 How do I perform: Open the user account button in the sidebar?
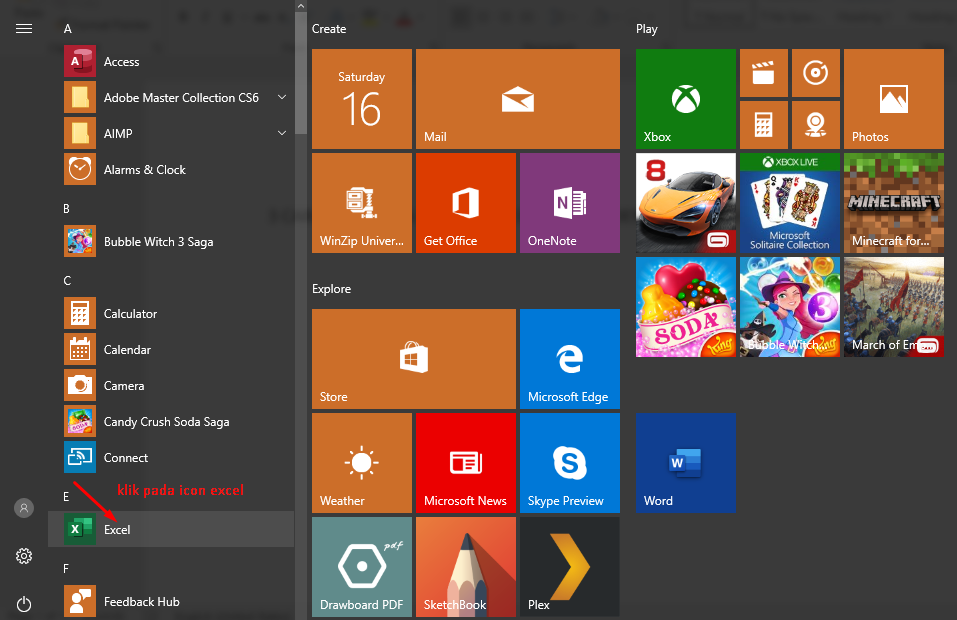pyautogui.click(x=24, y=508)
